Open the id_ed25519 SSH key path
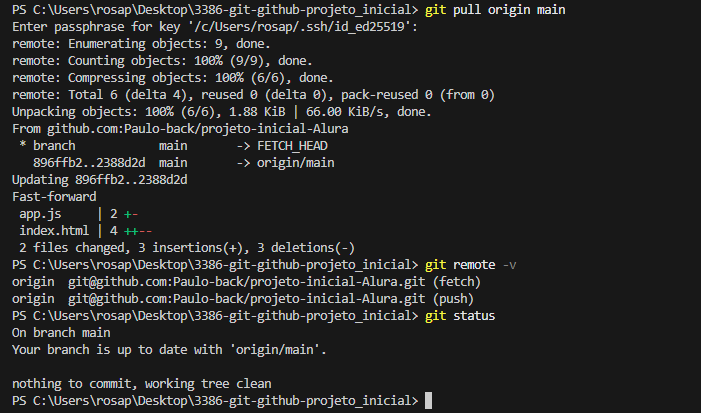Screen dimensions: 701x413 297,27
